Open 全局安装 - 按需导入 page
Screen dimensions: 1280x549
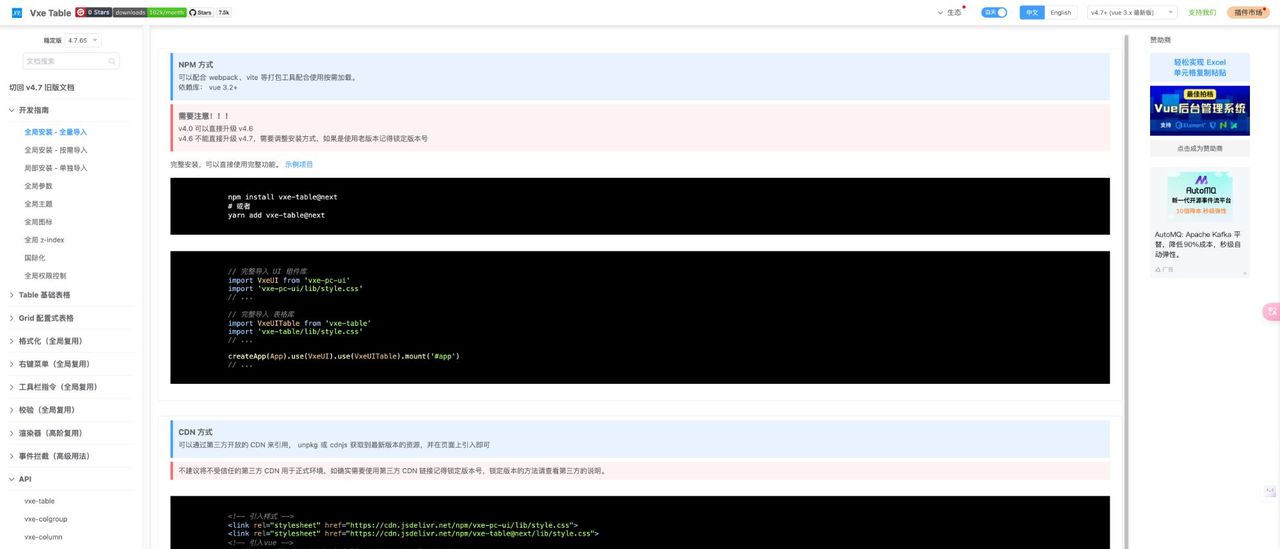point(55,150)
